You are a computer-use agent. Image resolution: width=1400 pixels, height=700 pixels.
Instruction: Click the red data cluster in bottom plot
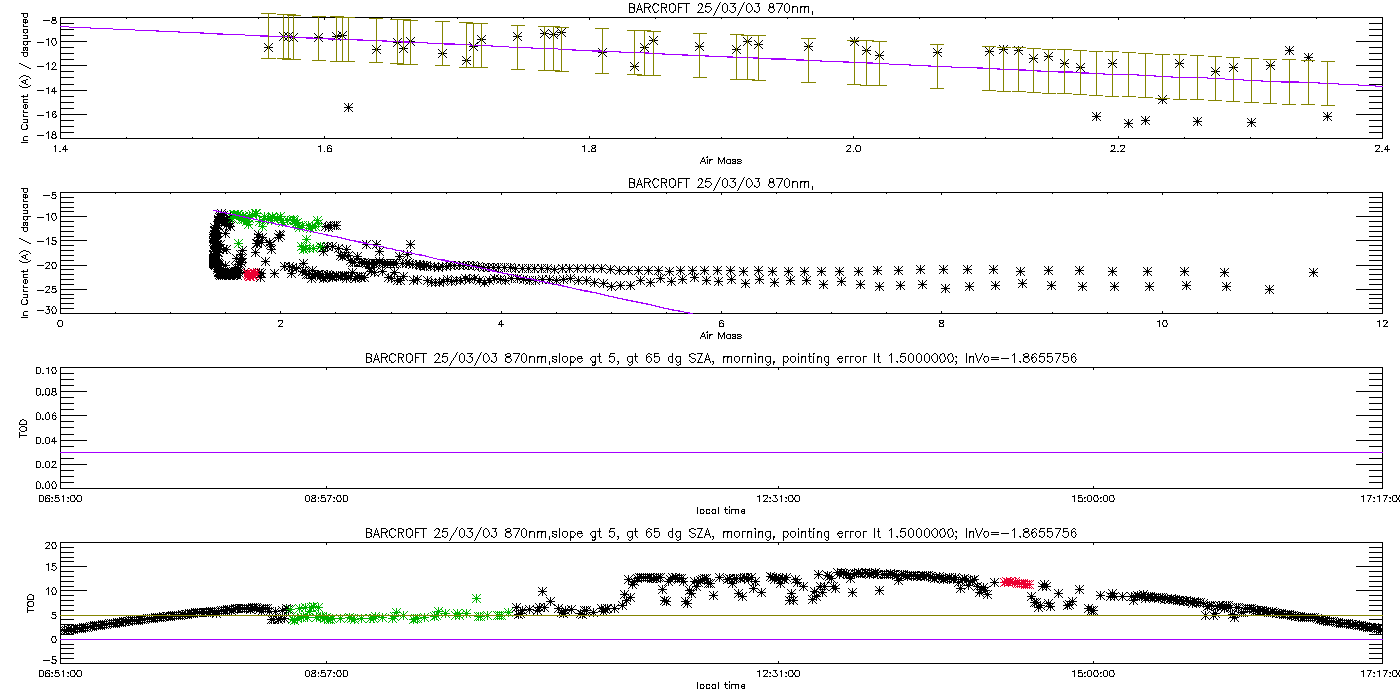[1016, 582]
